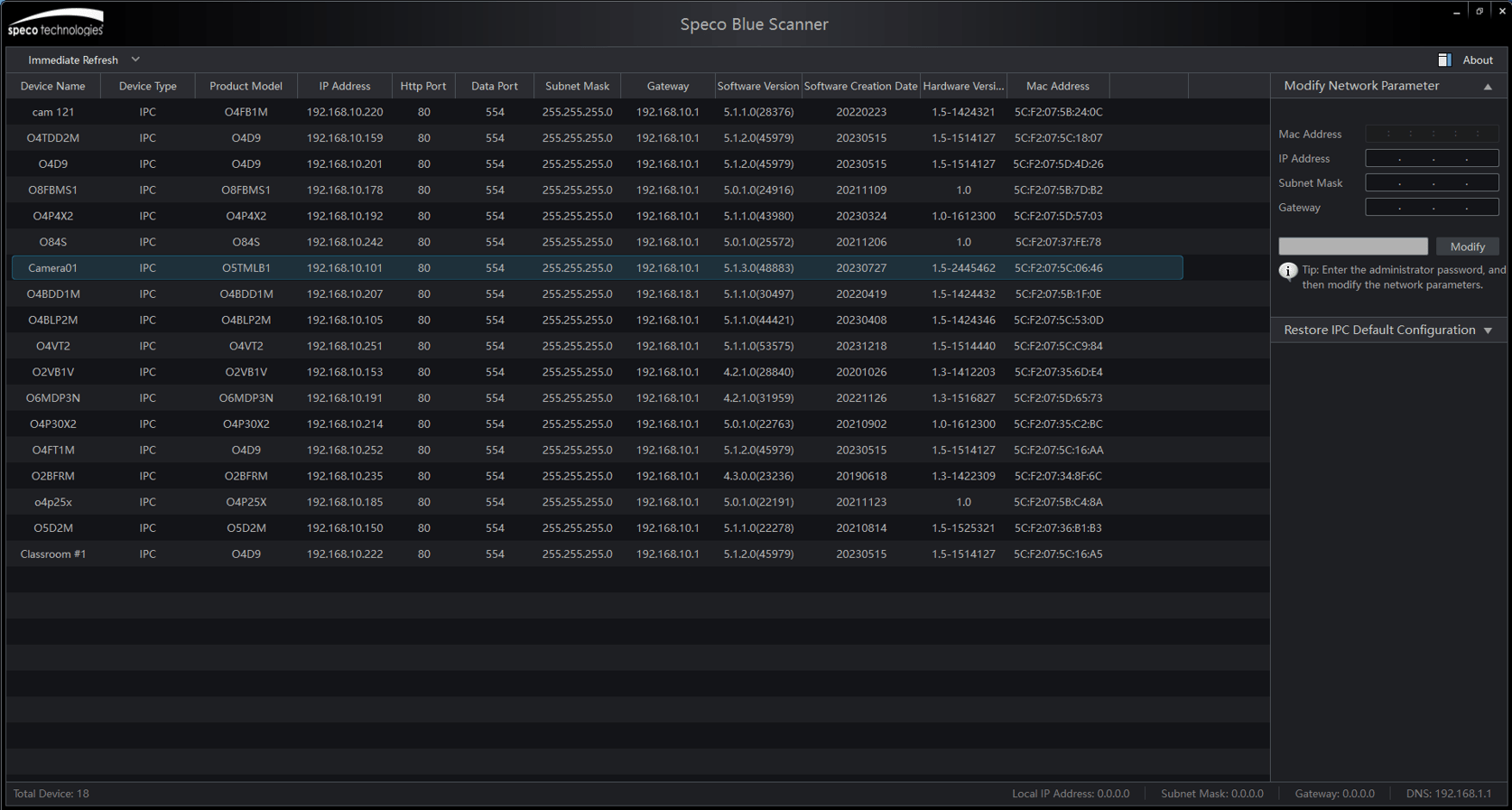Click the About panel icon

[1444, 60]
